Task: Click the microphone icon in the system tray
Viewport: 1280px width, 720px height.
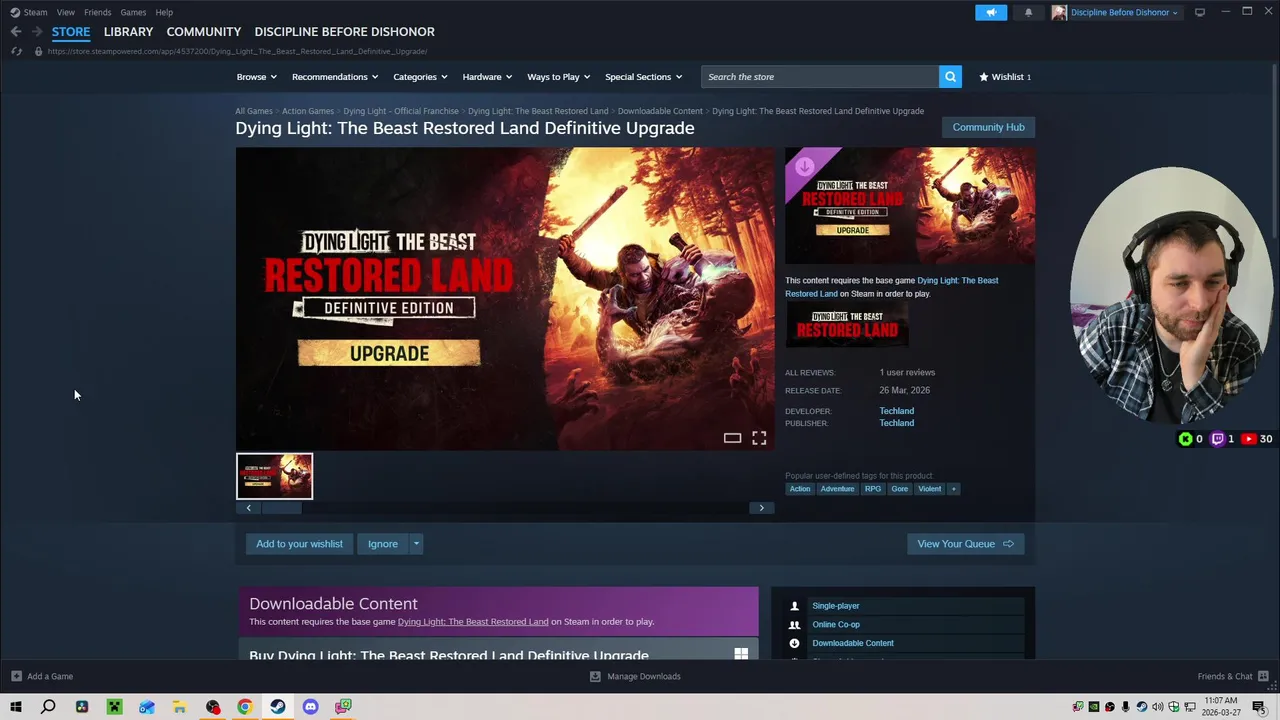Action: point(1126,707)
